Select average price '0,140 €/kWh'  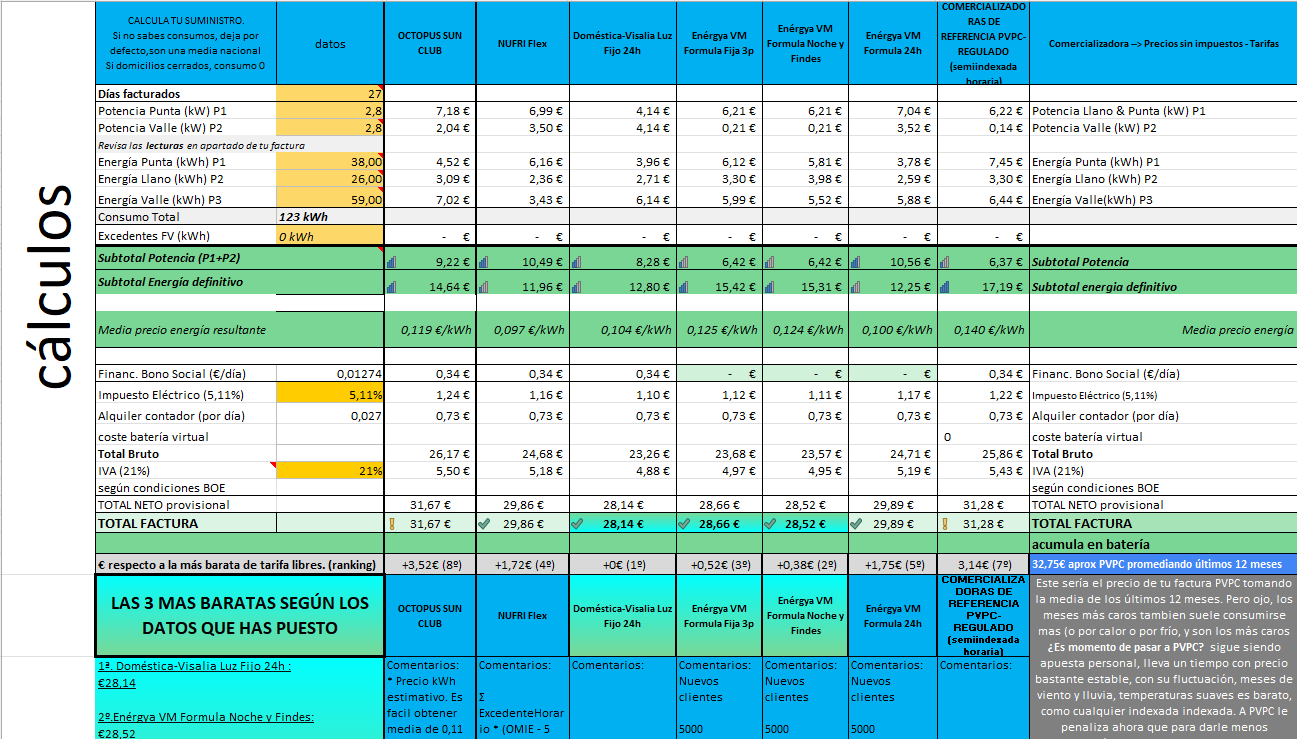coord(983,329)
